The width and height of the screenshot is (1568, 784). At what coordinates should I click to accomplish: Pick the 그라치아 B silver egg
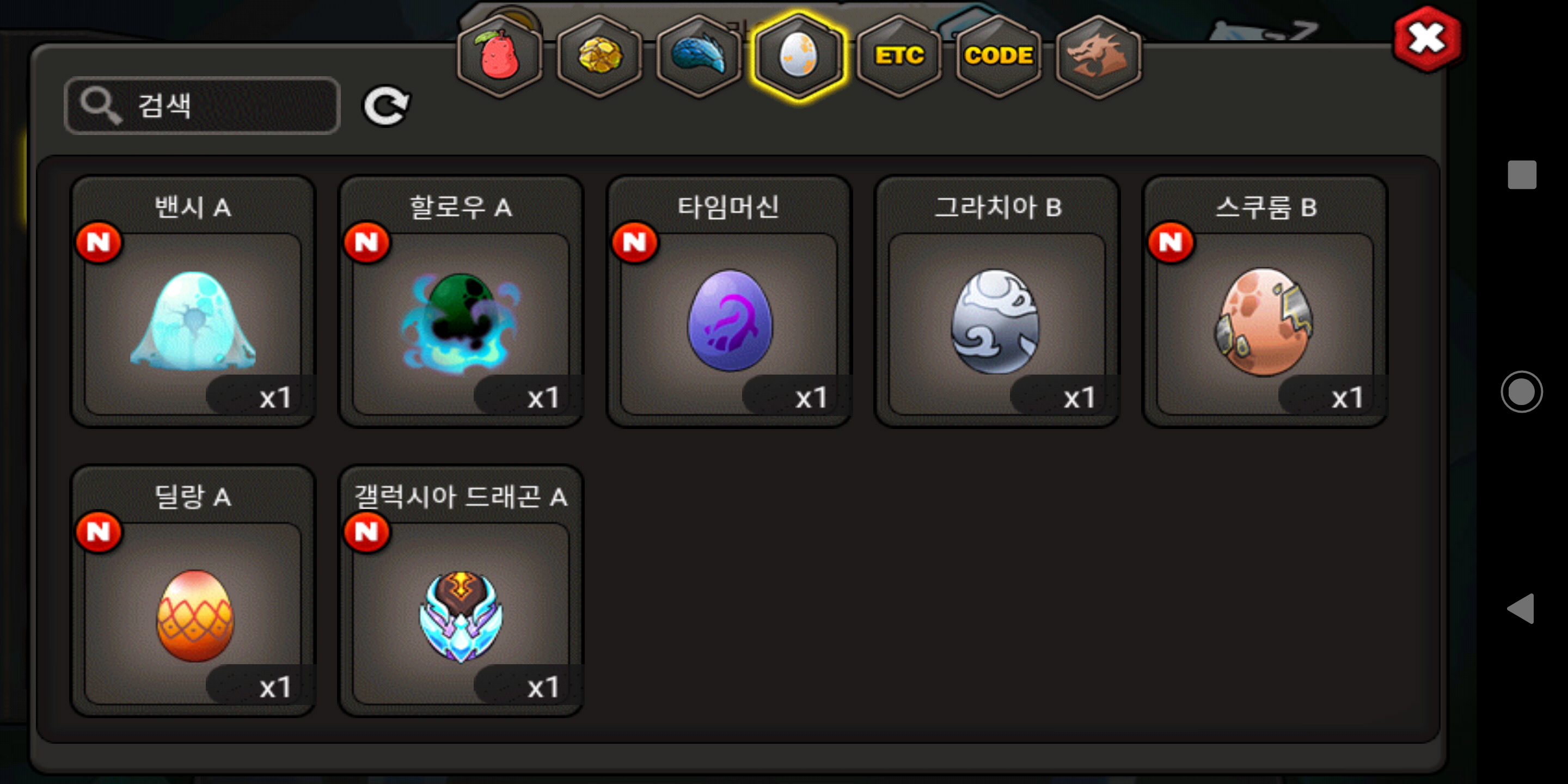click(x=997, y=301)
